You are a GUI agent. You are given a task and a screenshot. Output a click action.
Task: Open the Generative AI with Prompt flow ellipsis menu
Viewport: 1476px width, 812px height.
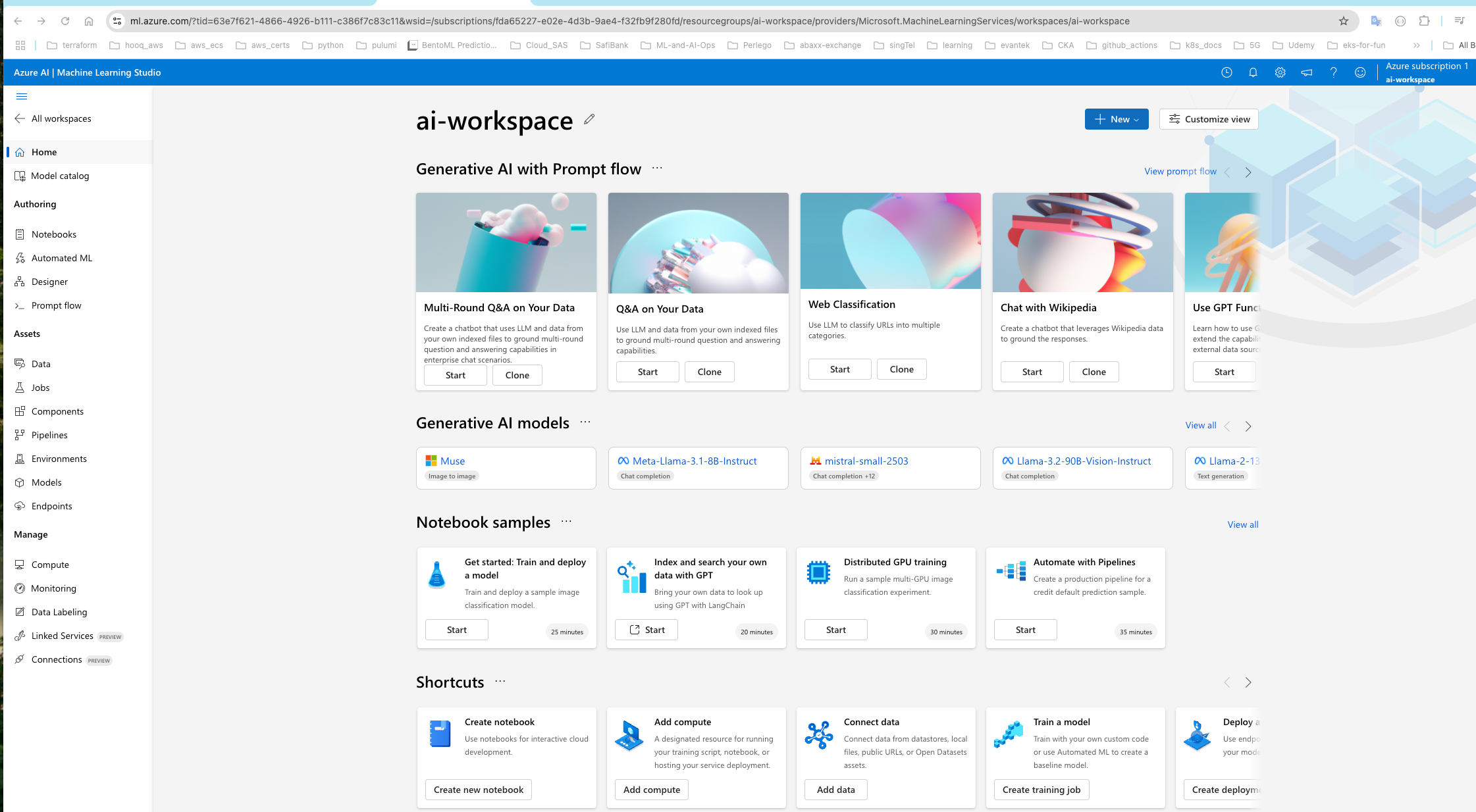657,168
